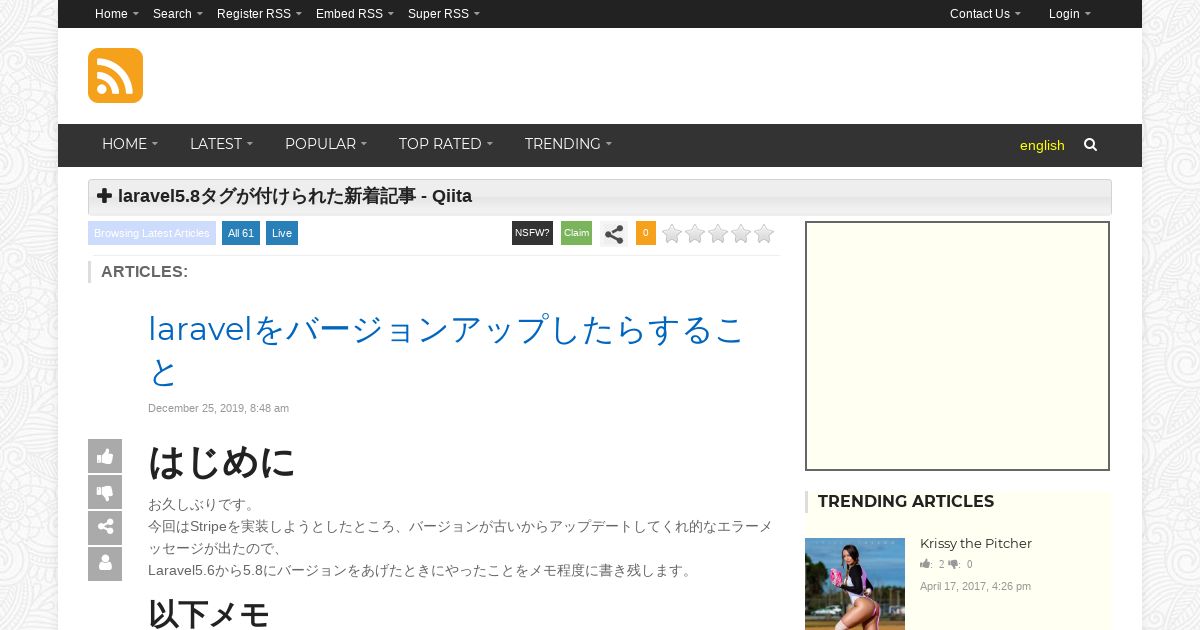Expand the Embed RSS menu
The image size is (1200, 630).
point(355,14)
